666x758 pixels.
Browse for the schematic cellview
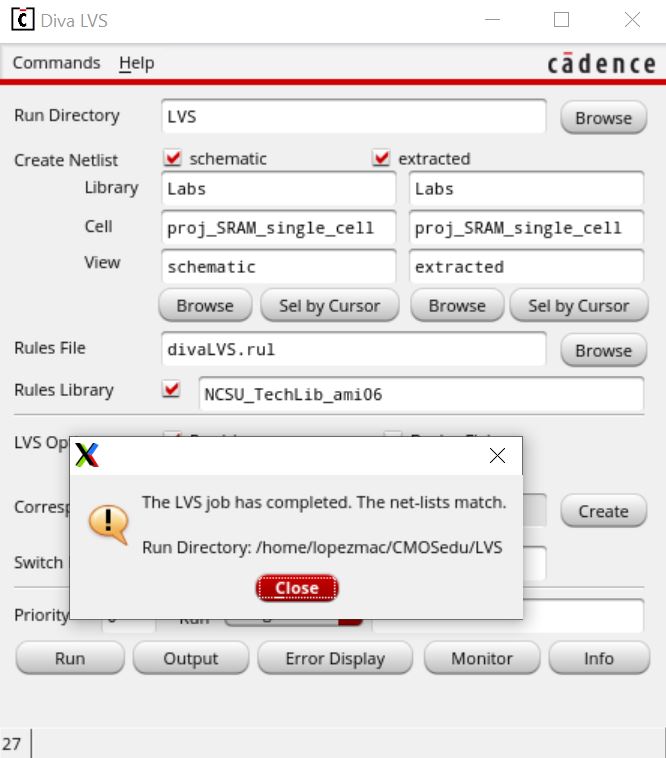click(205, 305)
